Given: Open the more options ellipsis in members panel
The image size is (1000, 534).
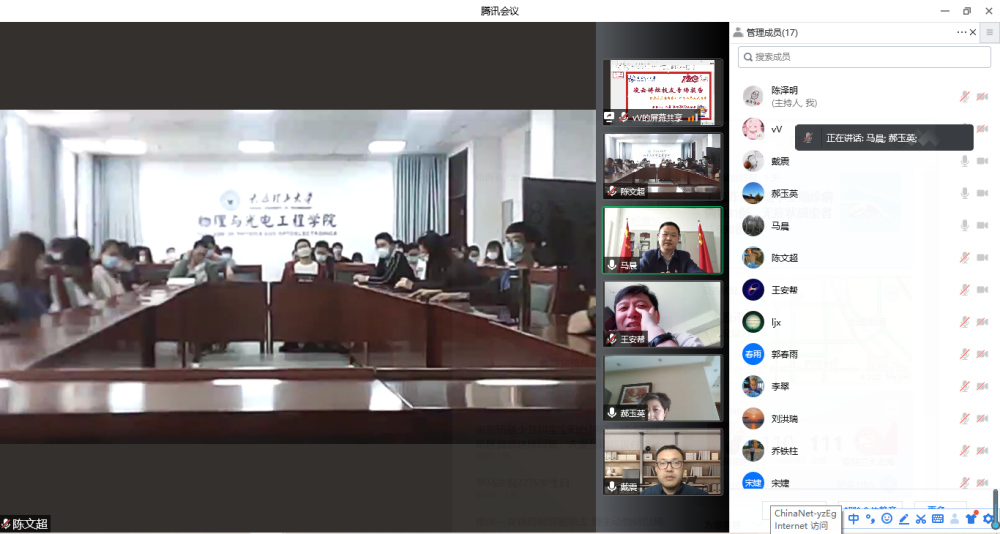Looking at the screenshot, I should pos(961,33).
